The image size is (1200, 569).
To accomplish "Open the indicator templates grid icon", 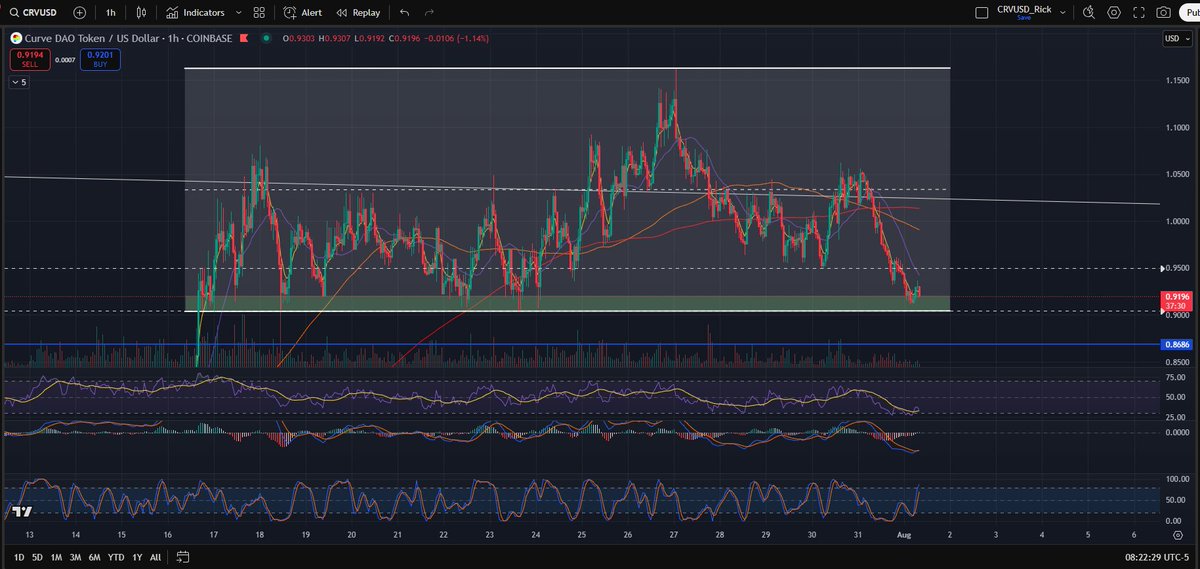I will click(259, 12).
